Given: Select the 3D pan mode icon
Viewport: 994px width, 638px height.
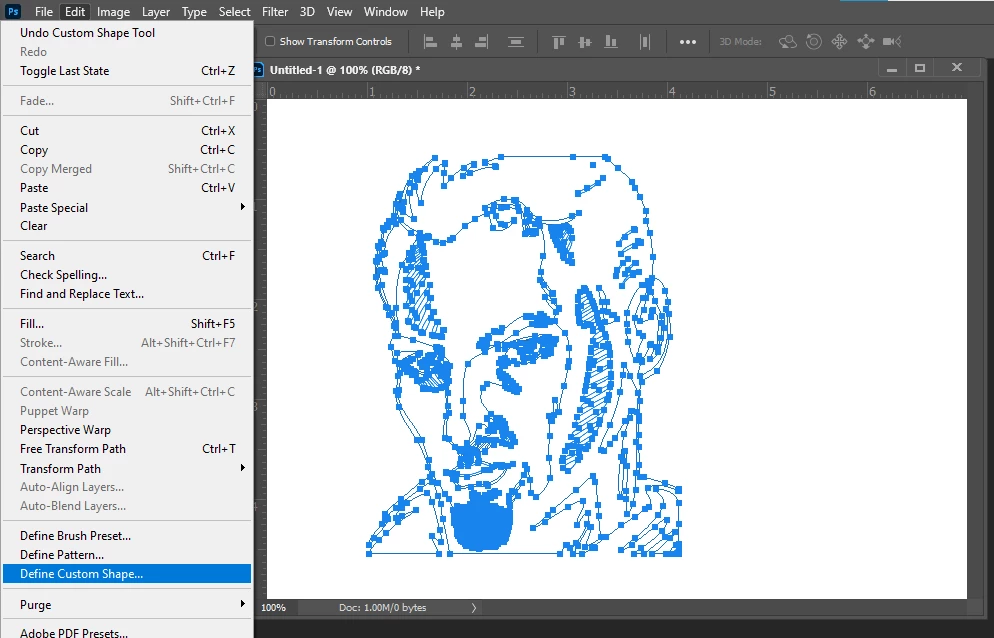Looking at the screenshot, I should tap(839, 42).
